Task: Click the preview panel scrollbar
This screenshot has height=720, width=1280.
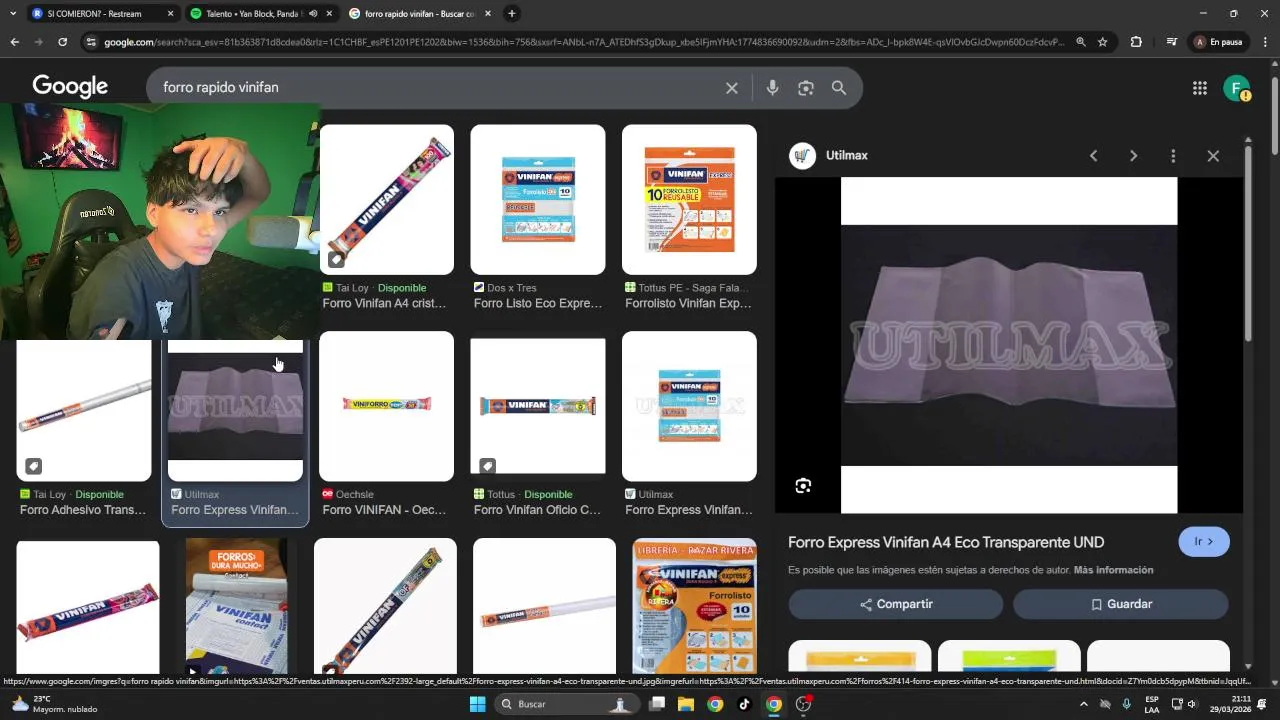Action: click(1248, 243)
